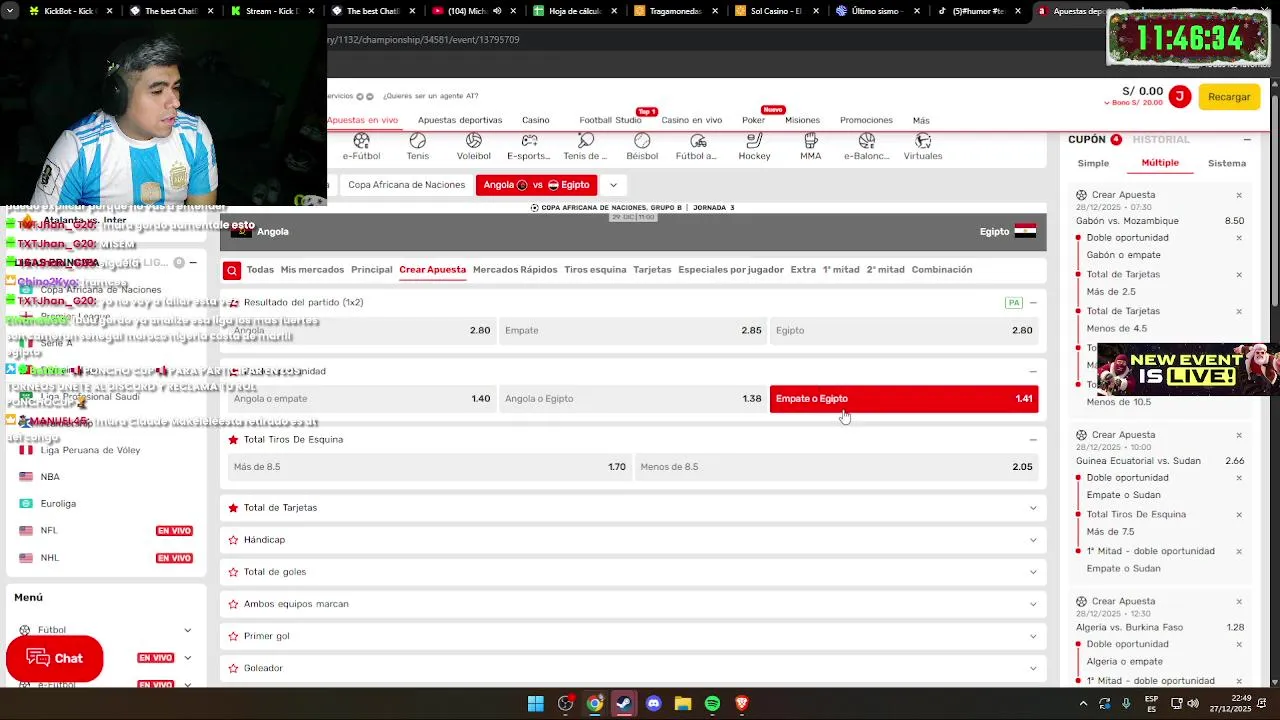The image size is (1280, 720).
Task: Open NBA league in the sidebar
Action: (x=50, y=477)
